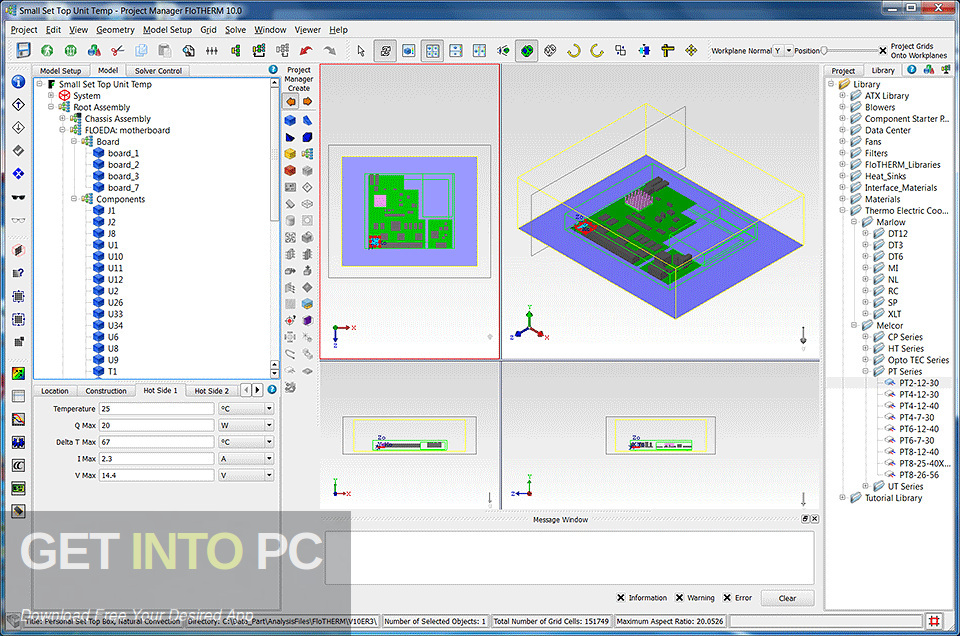Viewport: 960px width, 636px height.
Task: Click the scissors Cut icon in toolbar
Action: coord(118,50)
